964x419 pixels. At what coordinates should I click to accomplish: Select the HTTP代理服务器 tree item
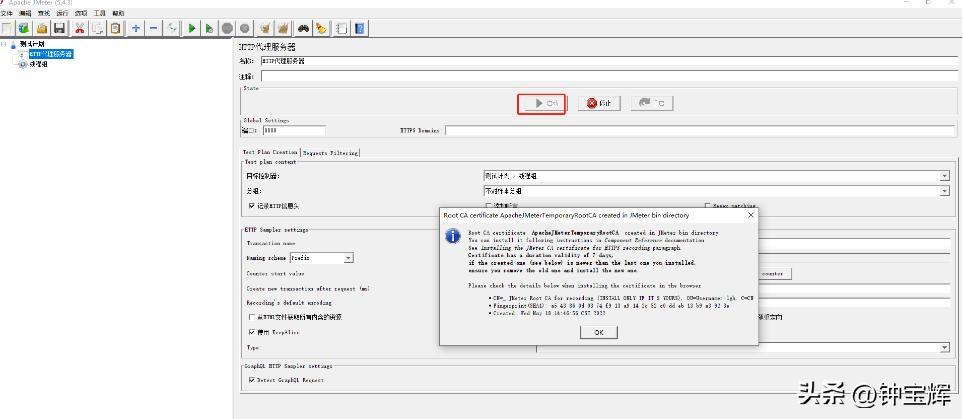coord(50,54)
